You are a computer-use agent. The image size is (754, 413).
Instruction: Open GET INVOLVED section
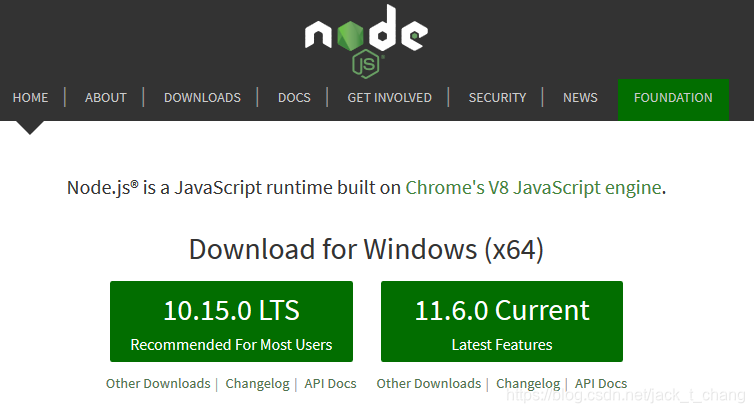390,98
